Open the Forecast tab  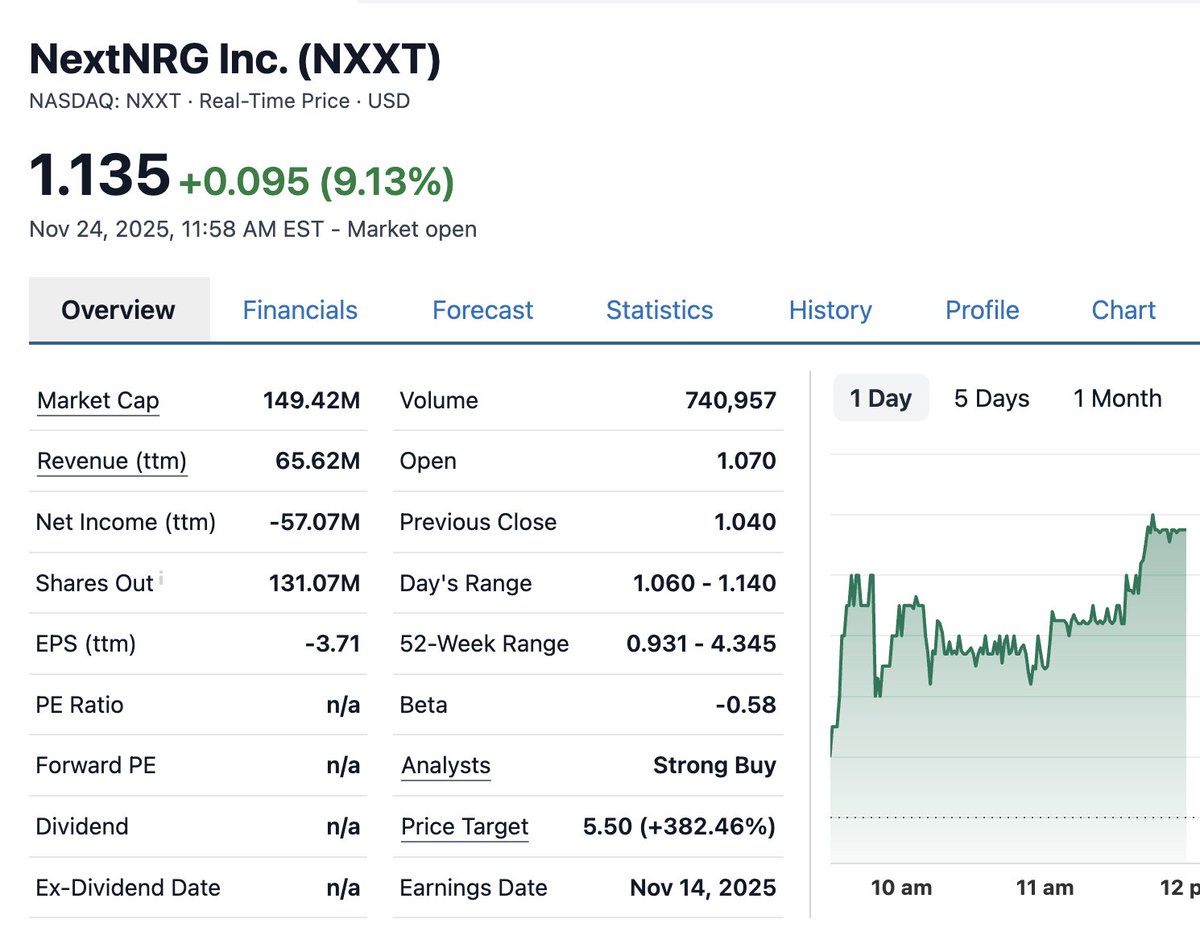(483, 310)
